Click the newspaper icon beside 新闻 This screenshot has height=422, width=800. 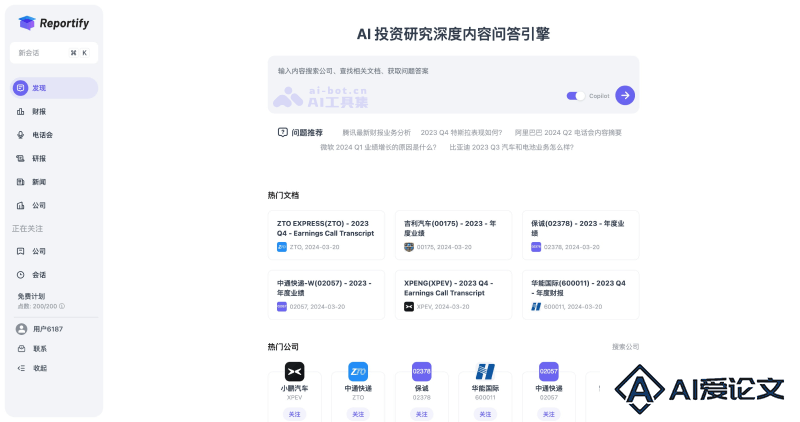tap(20, 182)
